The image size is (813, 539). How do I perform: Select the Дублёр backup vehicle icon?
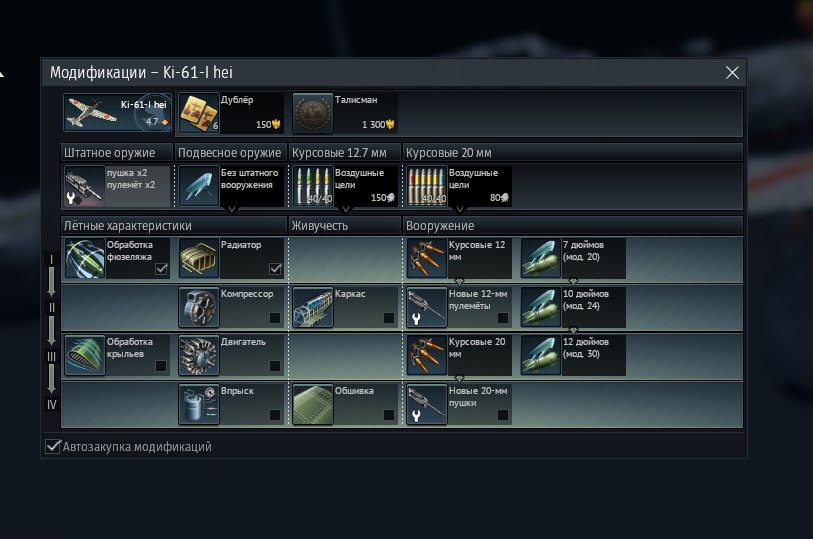point(199,113)
